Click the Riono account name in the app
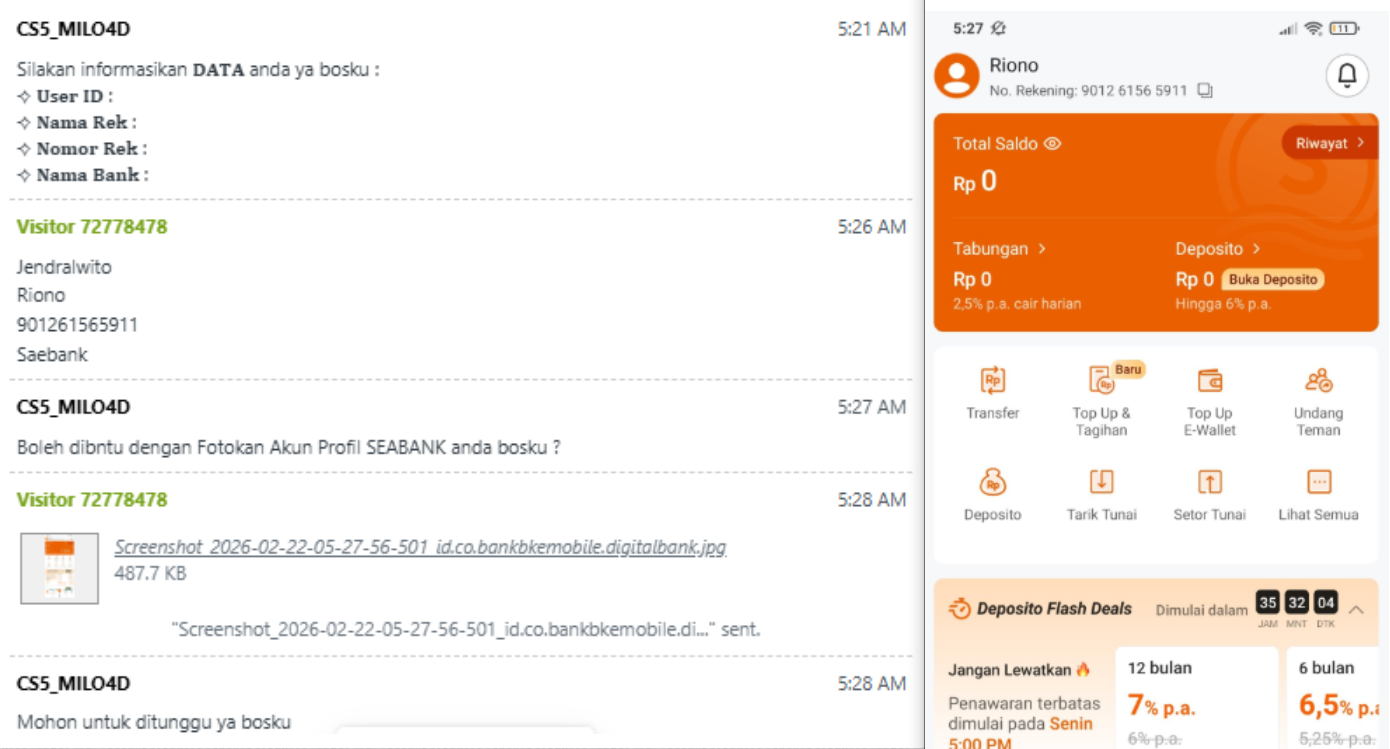The height and width of the screenshot is (749, 1390). click(x=1014, y=65)
